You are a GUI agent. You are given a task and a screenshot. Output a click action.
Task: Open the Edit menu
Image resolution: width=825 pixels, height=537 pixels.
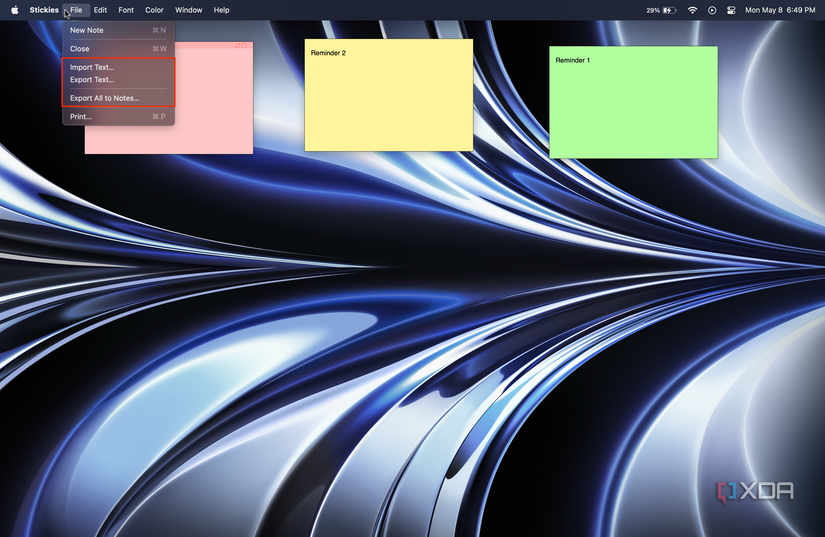pyautogui.click(x=100, y=10)
